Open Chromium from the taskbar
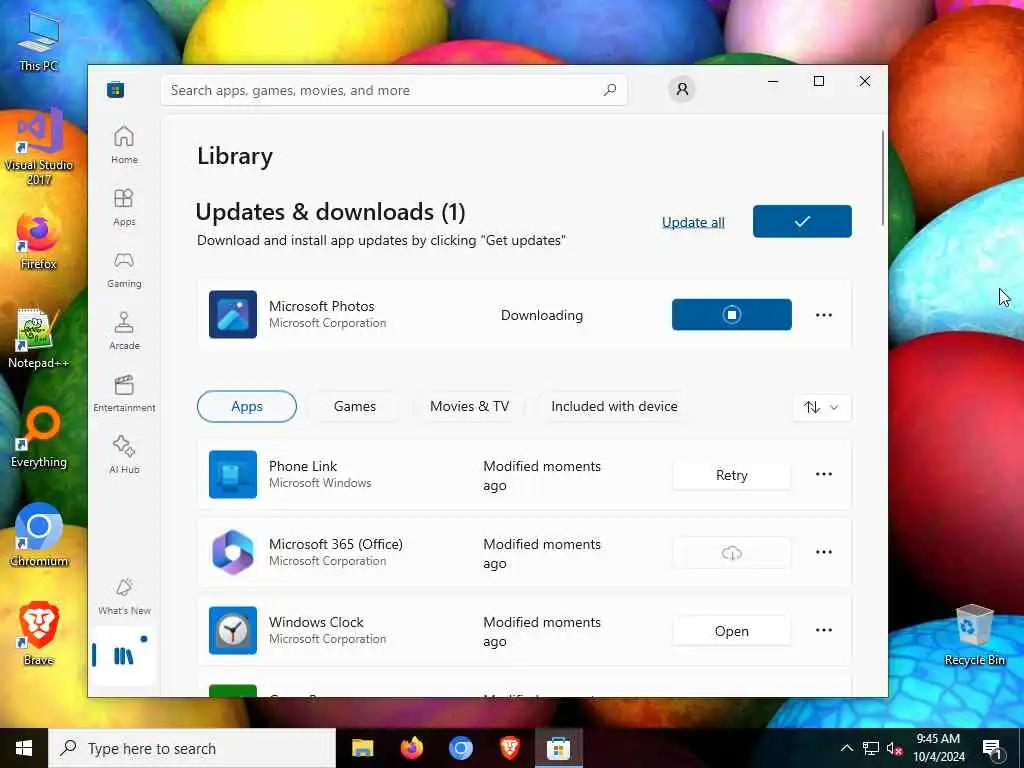 click(460, 748)
